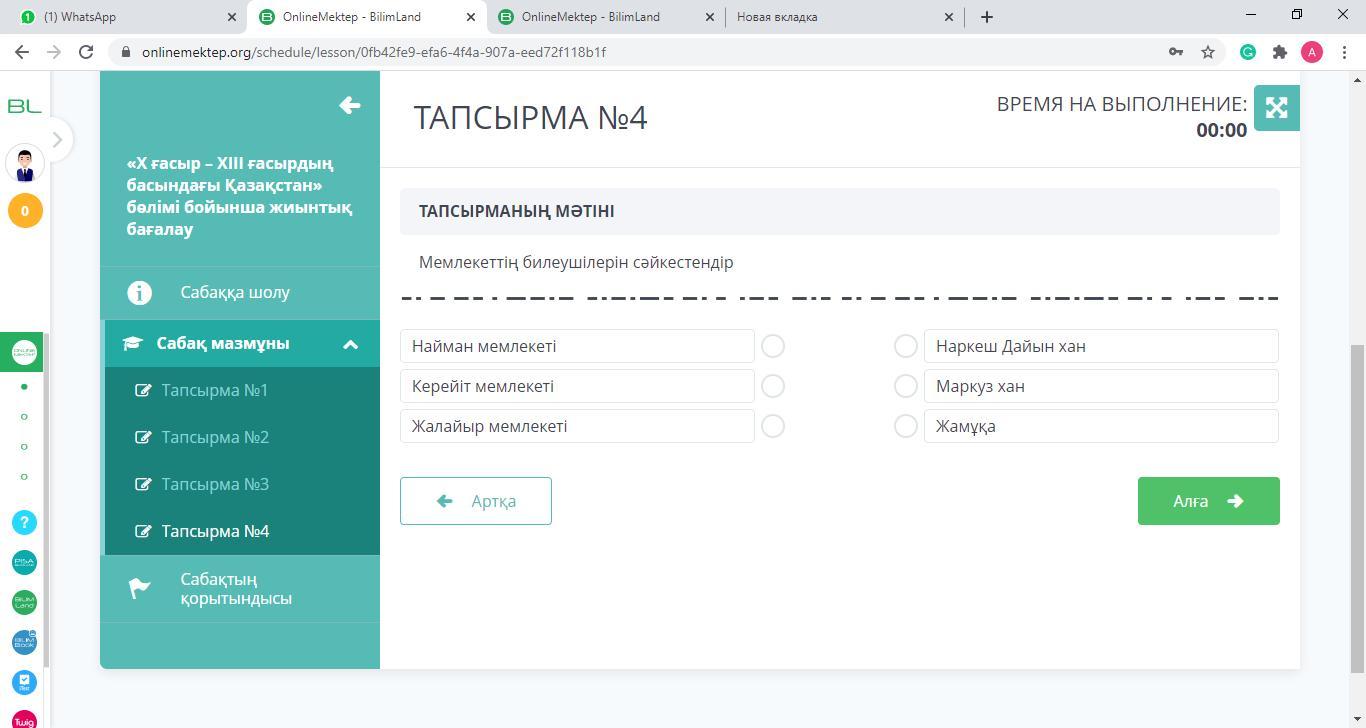Select radio circle next to Наркеш Дайын хан
The image size is (1366, 728).
pos(906,346)
